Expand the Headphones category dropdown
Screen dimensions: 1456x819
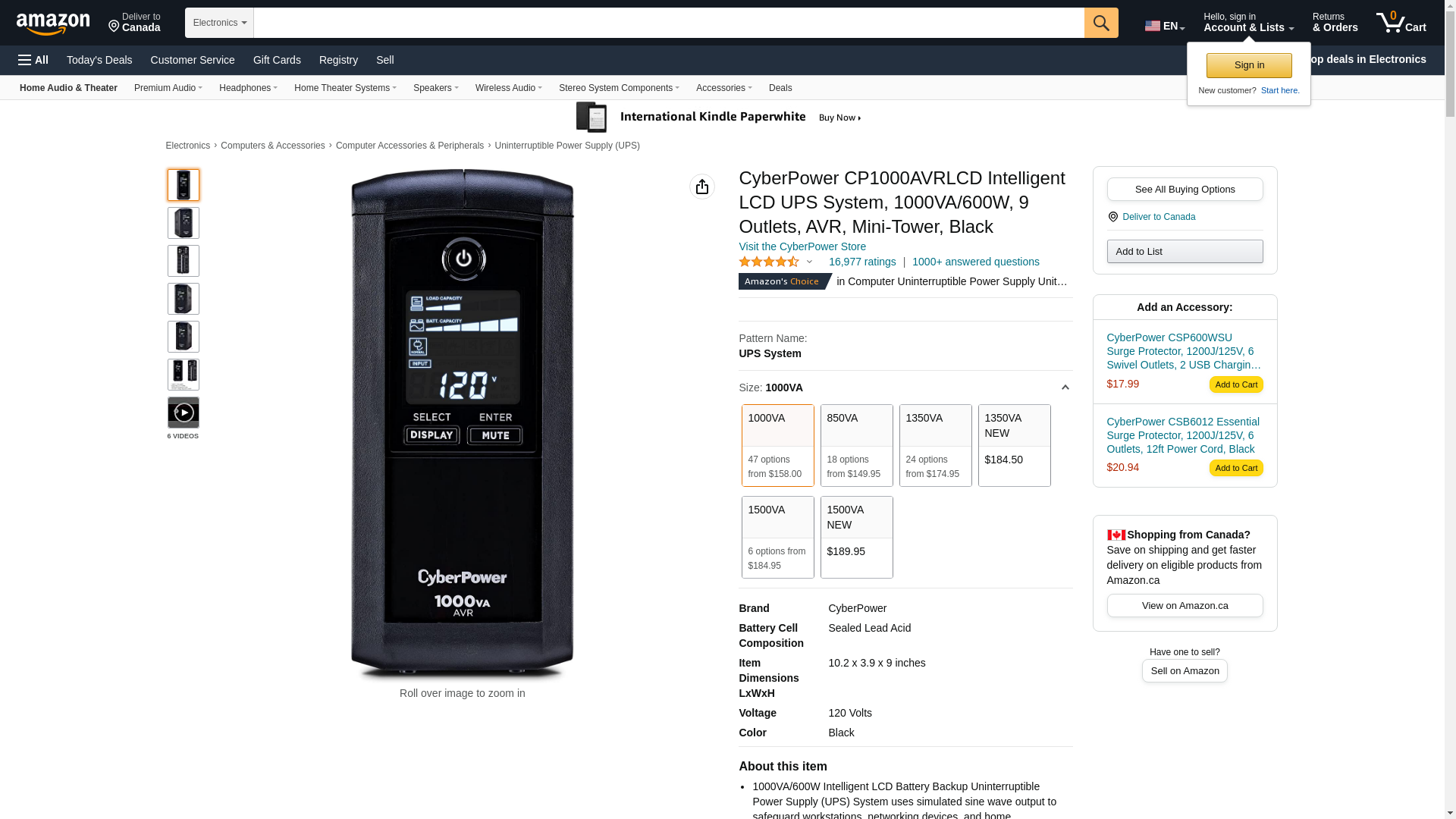(248, 88)
